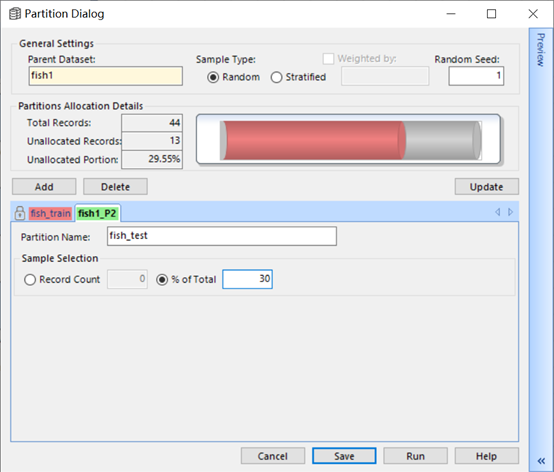
Task: Cancel the partition dialog
Action: [273, 456]
